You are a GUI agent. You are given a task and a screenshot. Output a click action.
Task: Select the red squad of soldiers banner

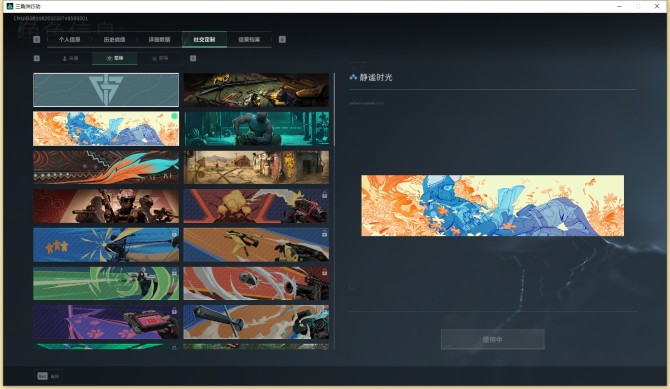point(106,206)
